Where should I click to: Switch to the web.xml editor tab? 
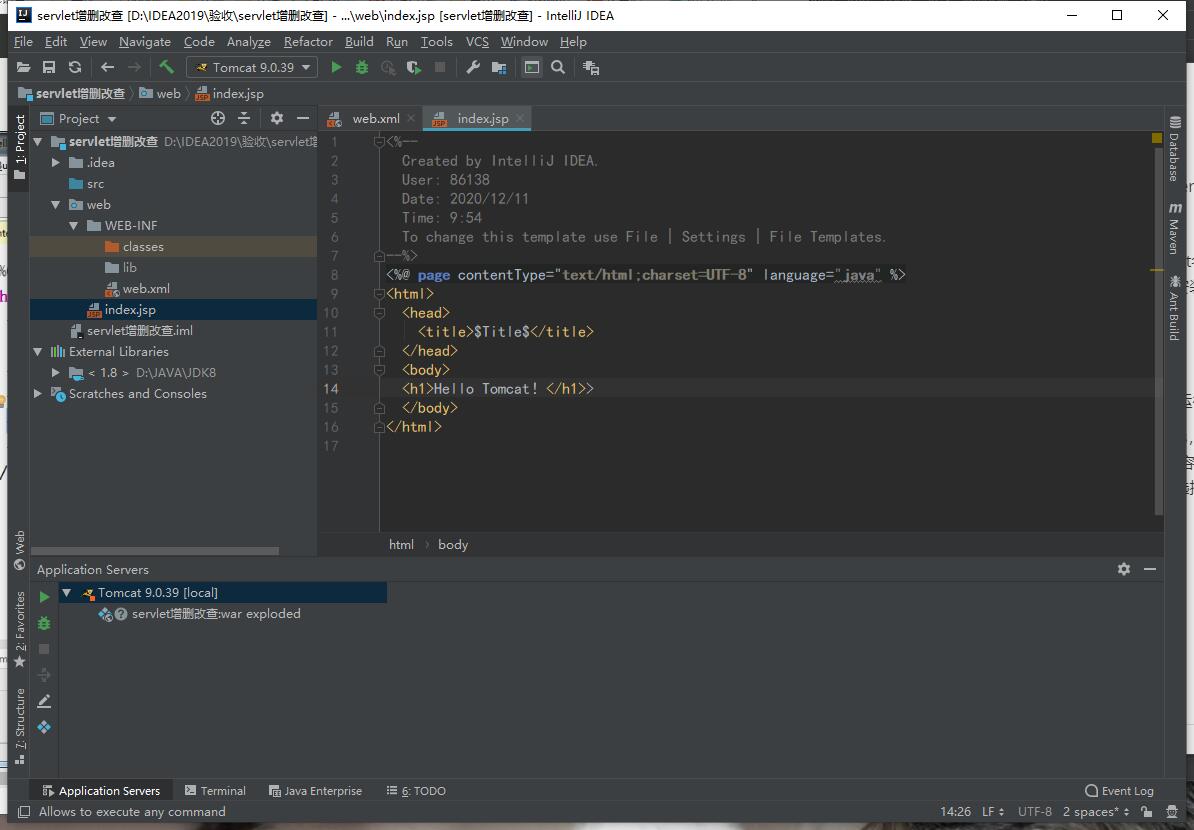click(x=375, y=118)
